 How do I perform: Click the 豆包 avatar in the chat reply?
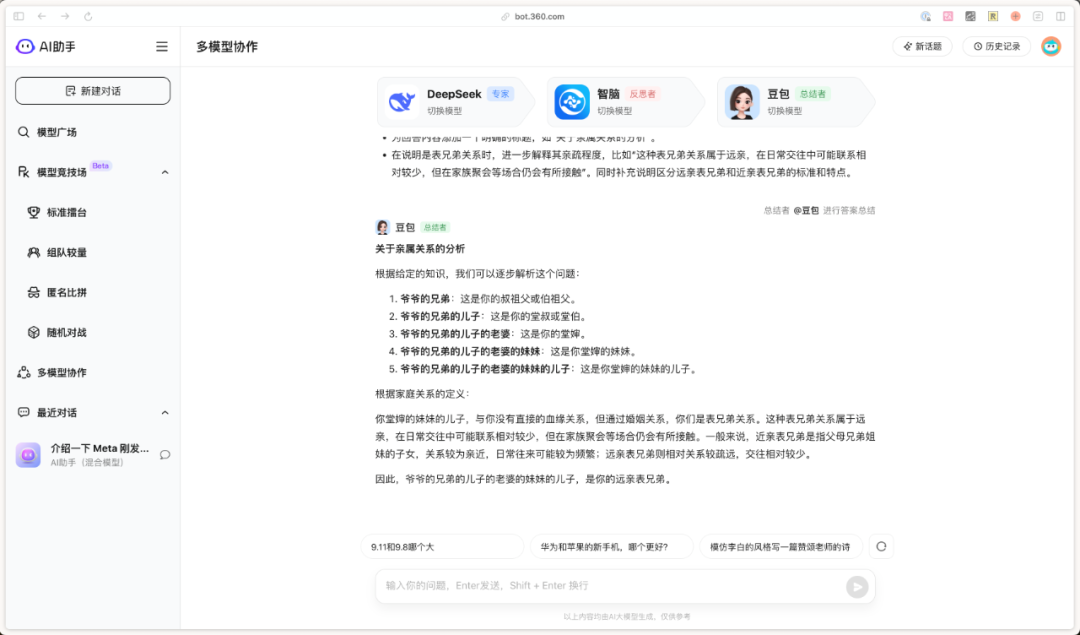coord(382,227)
